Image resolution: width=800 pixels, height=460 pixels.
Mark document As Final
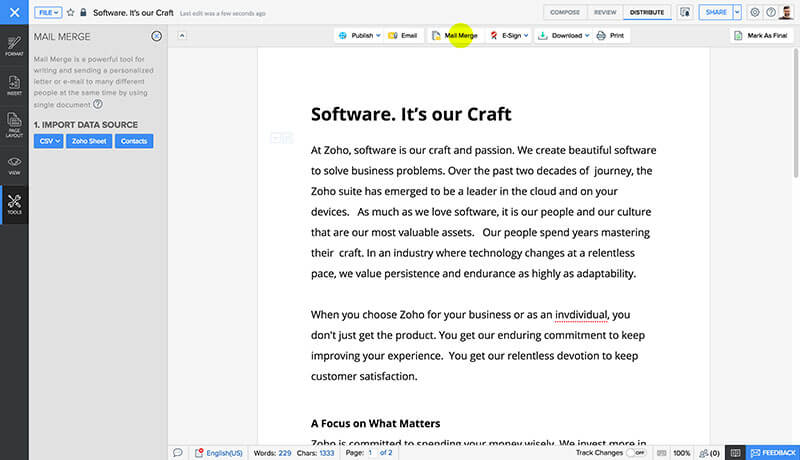(760, 35)
